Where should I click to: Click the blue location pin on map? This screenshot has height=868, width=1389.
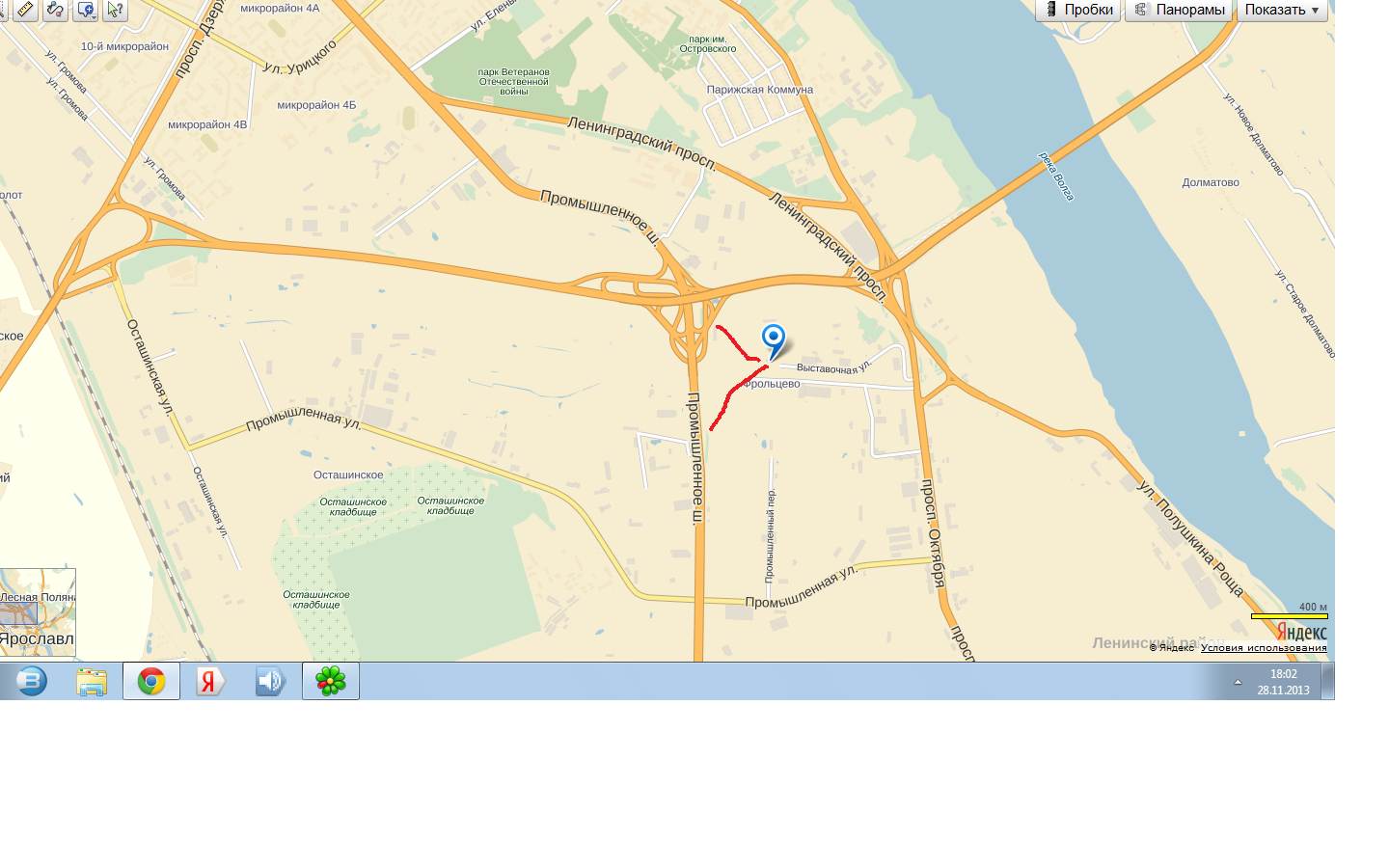[774, 340]
